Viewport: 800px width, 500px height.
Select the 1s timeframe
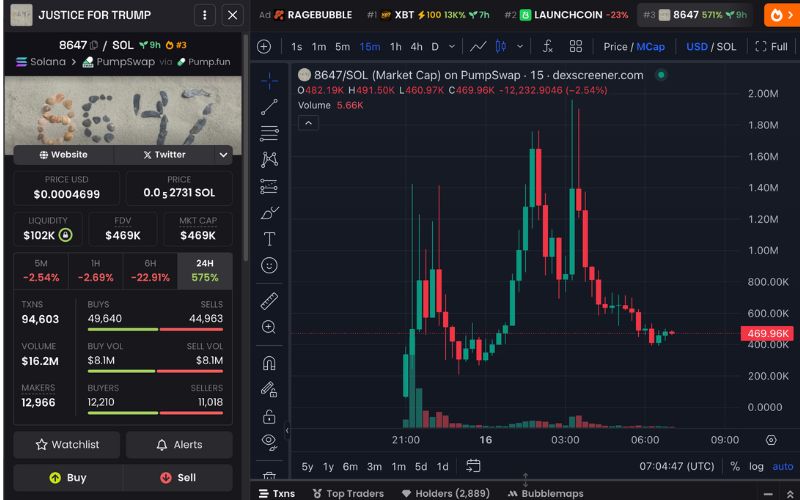(x=296, y=47)
